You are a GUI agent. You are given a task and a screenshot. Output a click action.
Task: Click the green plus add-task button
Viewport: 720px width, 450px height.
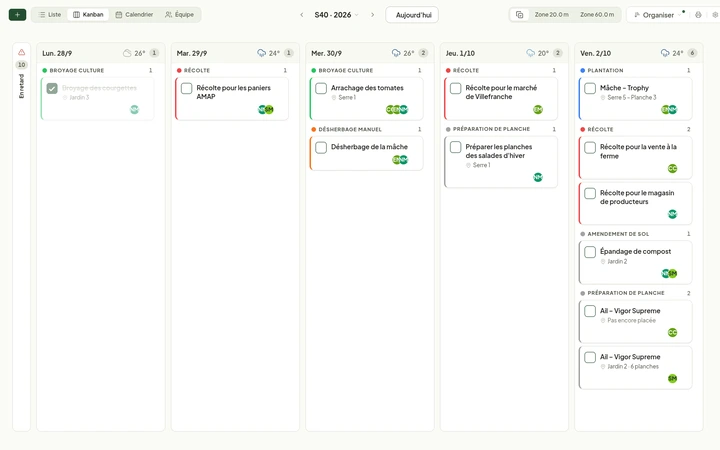(x=17, y=15)
